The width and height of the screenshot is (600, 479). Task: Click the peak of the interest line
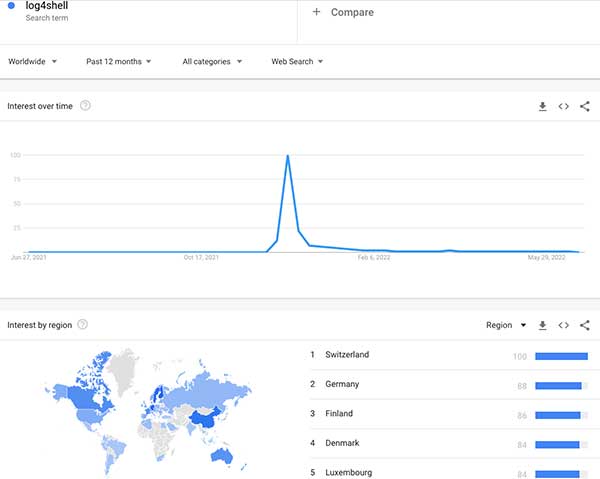[x=288, y=156]
